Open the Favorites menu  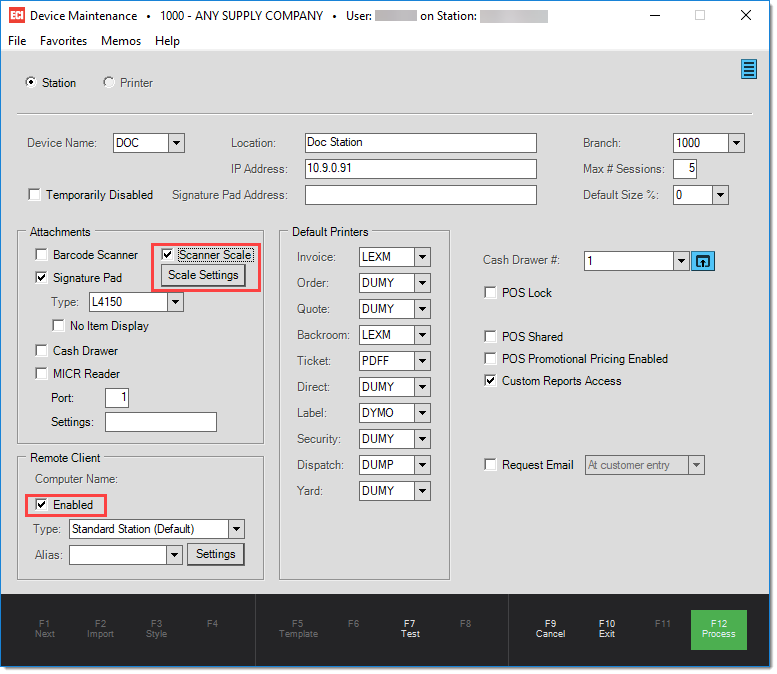click(x=64, y=41)
